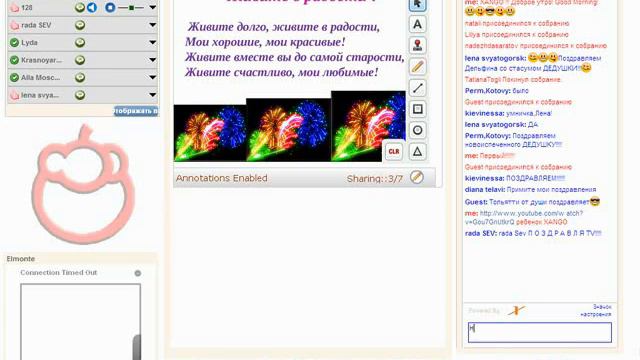The height and width of the screenshot is (360, 640).
Task: Click the 'Sharing::3/7' status text
Action: pyautogui.click(x=375, y=178)
